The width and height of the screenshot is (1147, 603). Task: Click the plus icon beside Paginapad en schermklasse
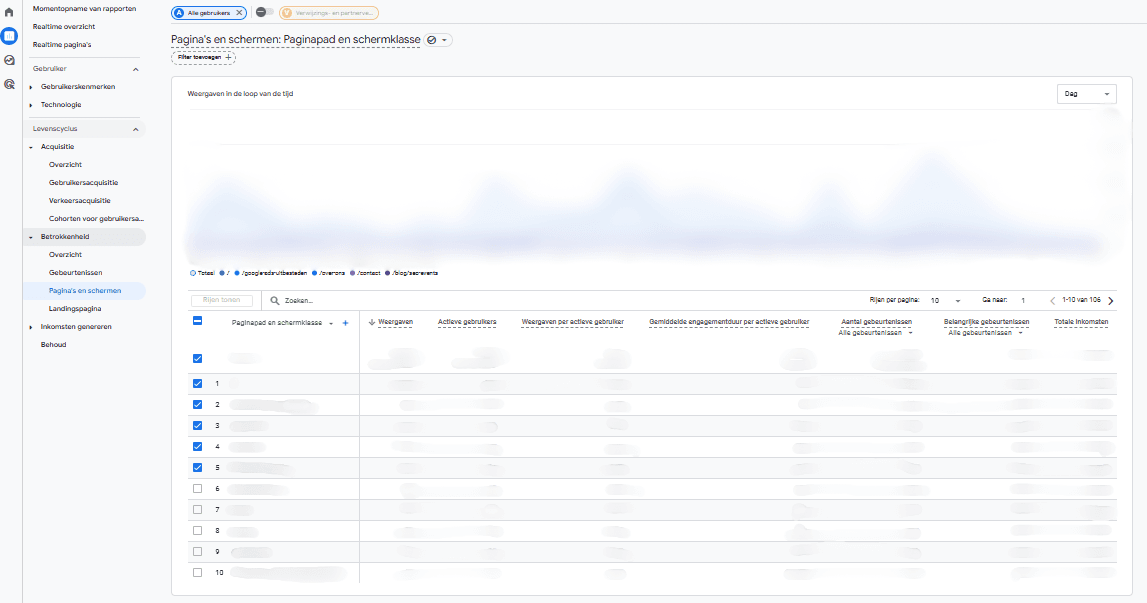click(x=345, y=323)
